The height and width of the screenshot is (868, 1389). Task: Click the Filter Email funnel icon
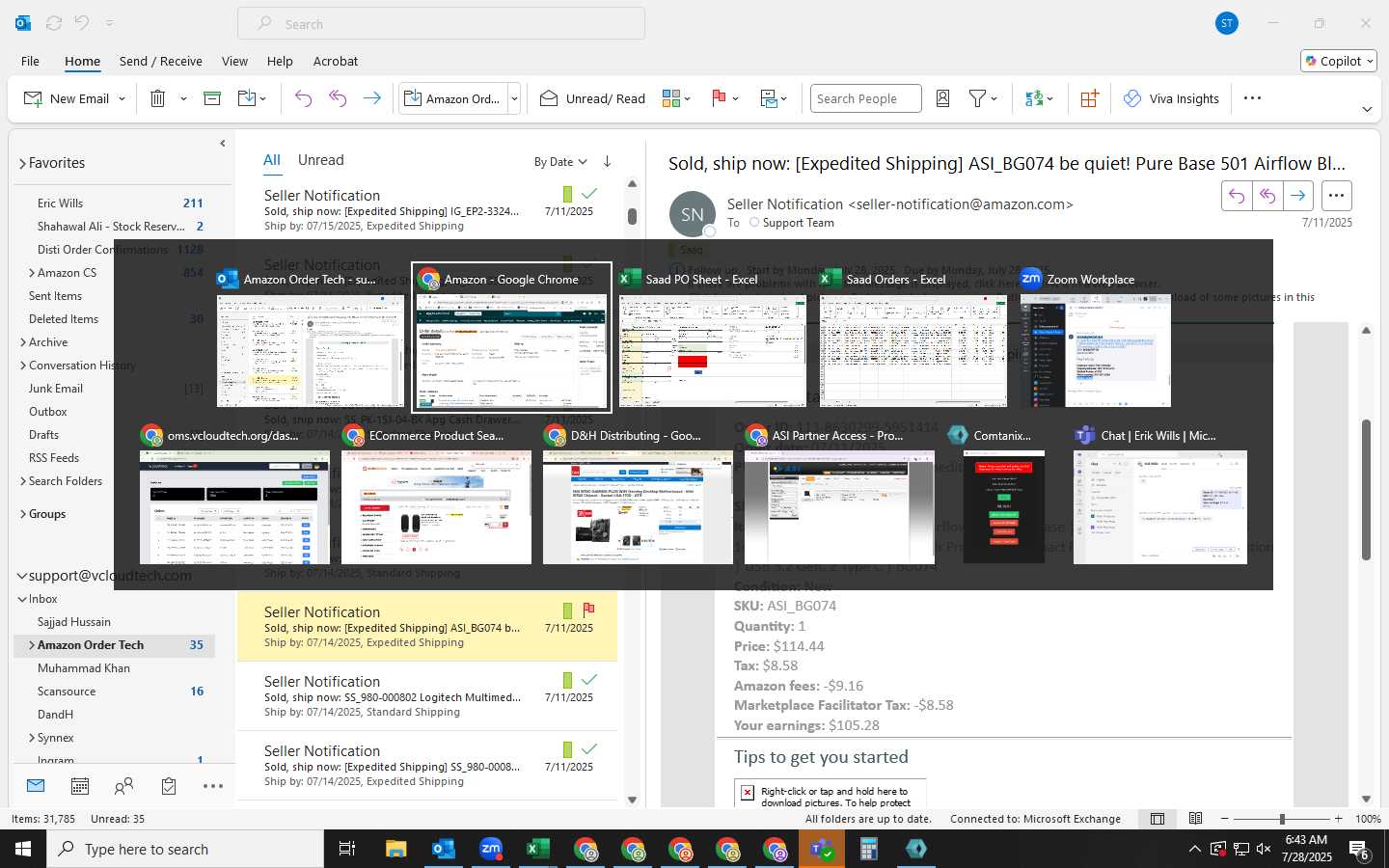(x=977, y=98)
